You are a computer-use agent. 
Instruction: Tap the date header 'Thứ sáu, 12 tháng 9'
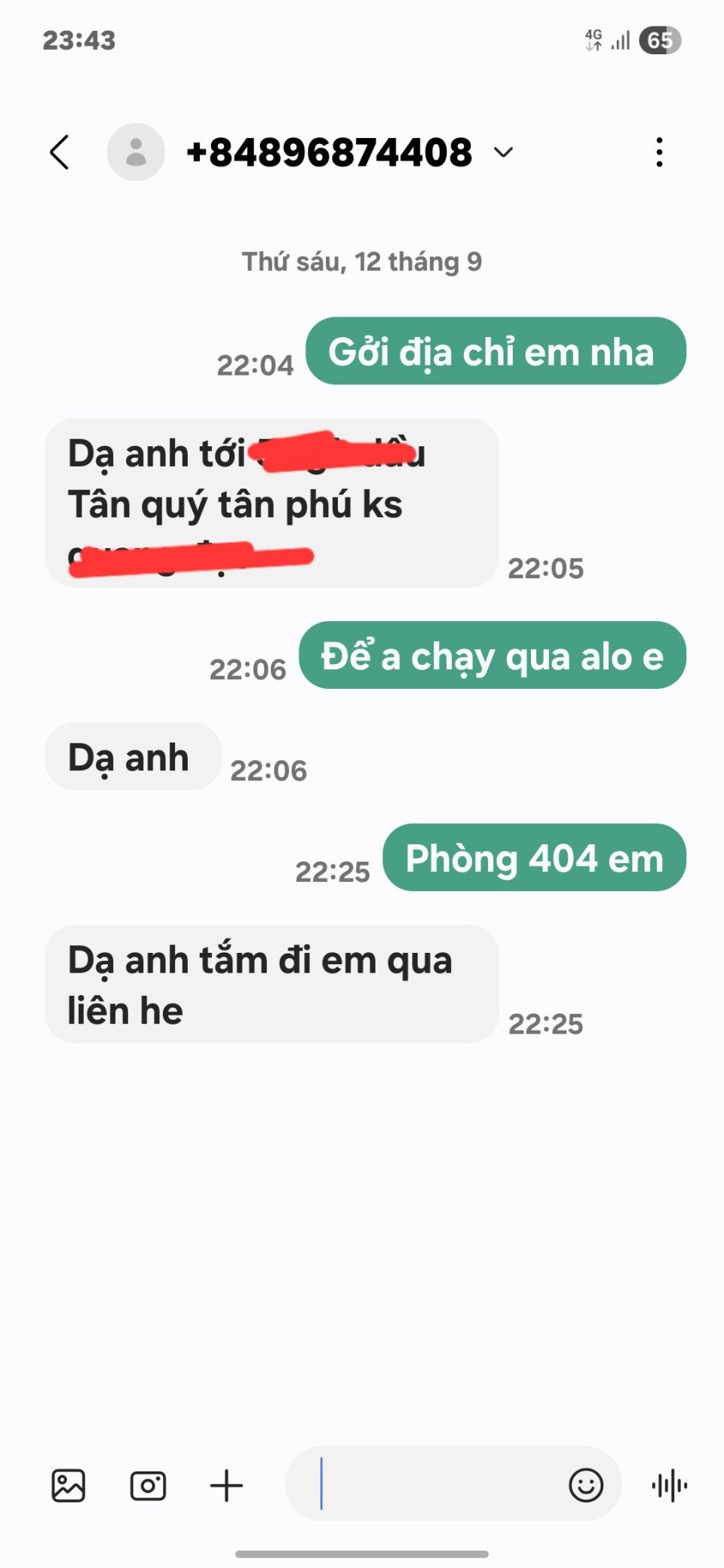[362, 262]
